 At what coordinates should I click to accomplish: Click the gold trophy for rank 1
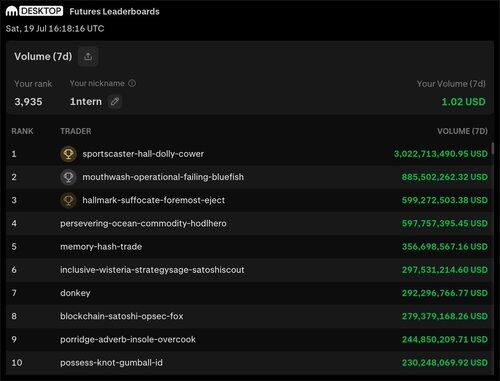pos(68,154)
